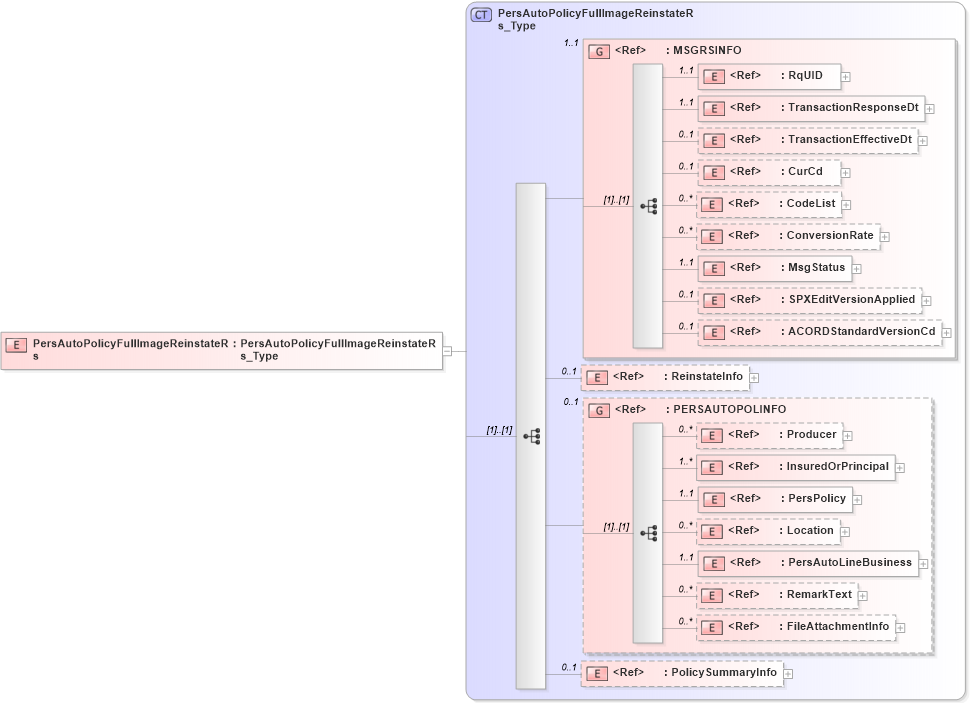Click the sequence compositor icon inside MSGRSINFO
Image resolution: width=970 pixels, height=703 pixels.
[650, 205]
